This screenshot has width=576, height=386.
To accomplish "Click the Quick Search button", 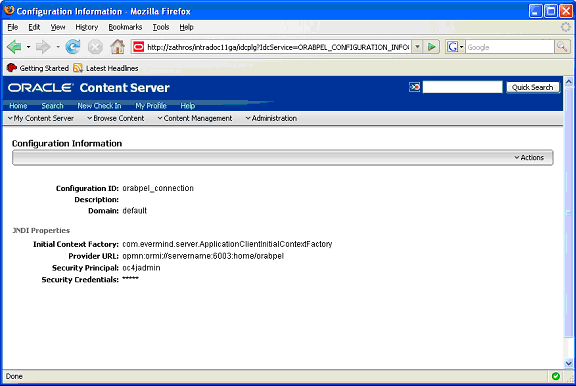I will (533, 87).
